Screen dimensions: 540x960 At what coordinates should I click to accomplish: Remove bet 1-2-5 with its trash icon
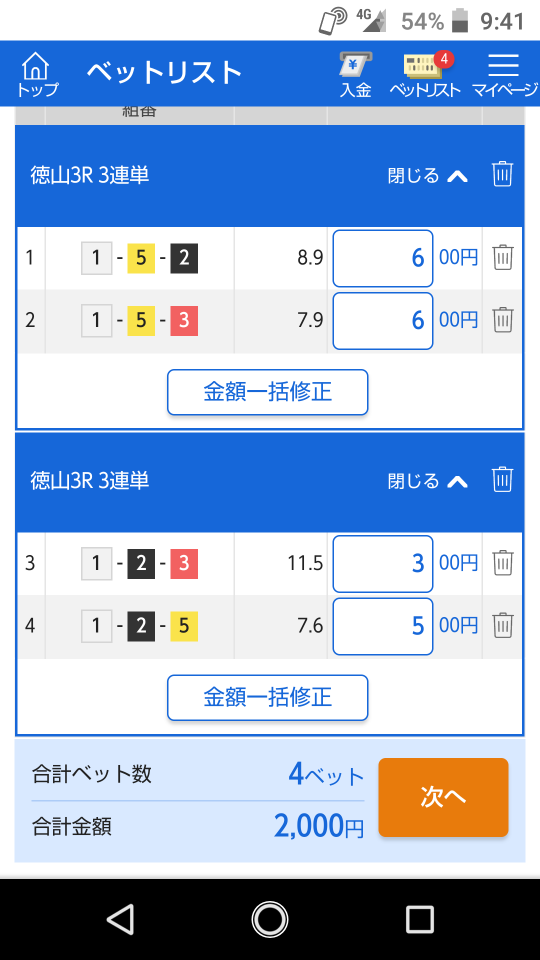(503, 625)
